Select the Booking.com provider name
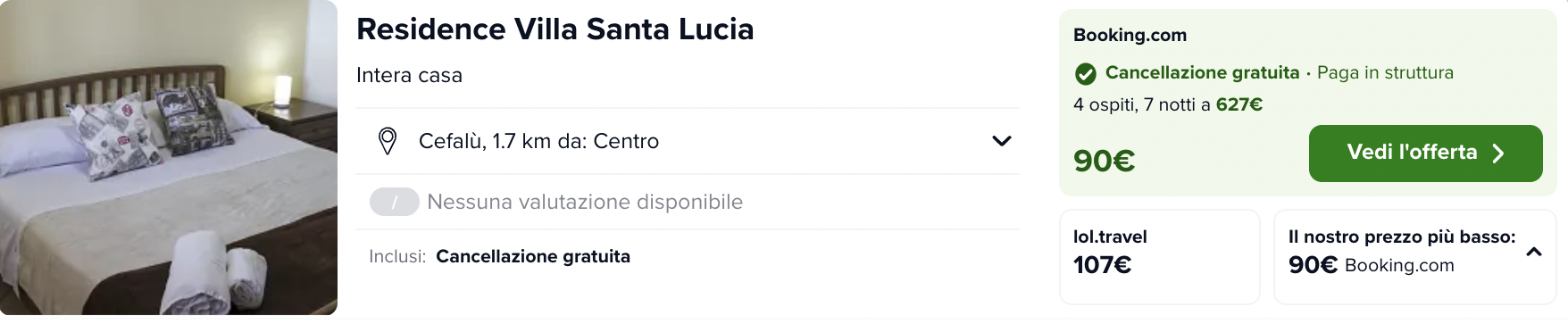Viewport: 1568px width, 332px height. (1130, 35)
